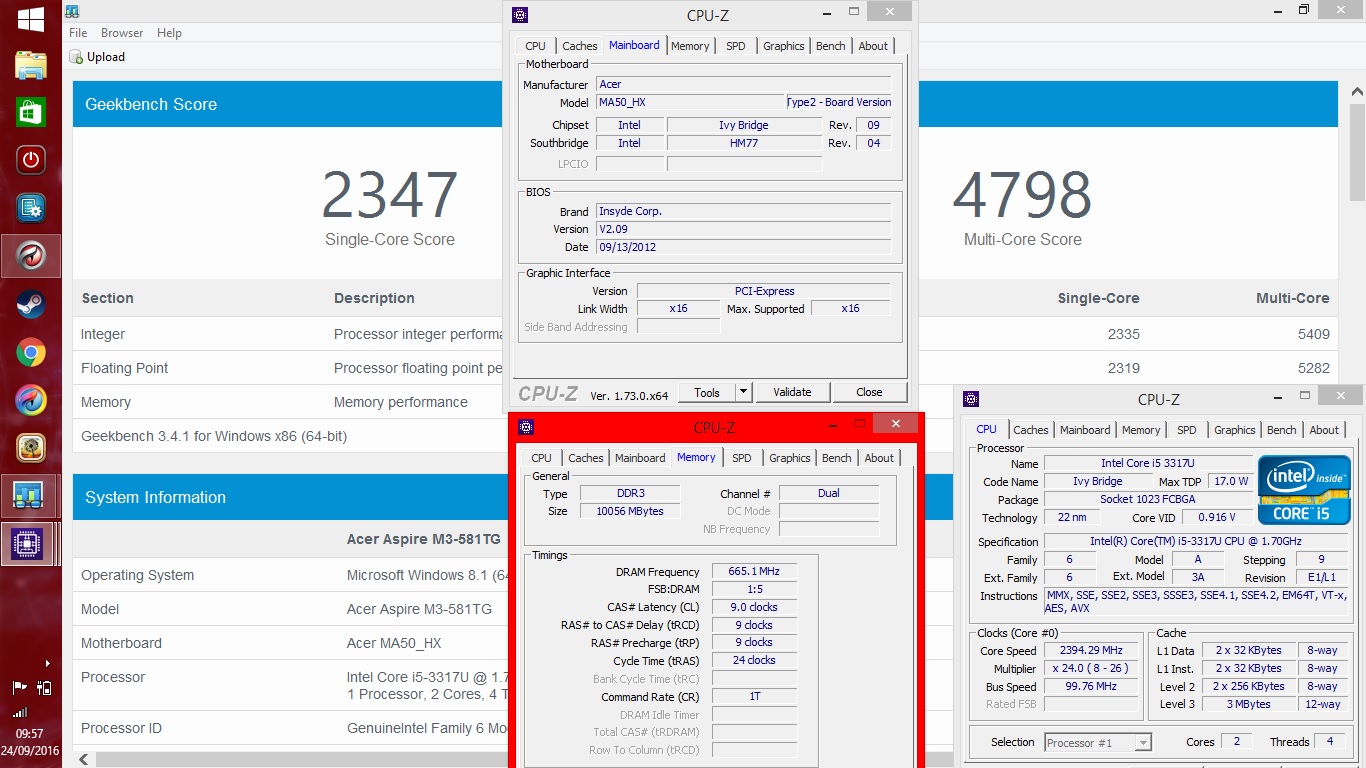
Task: Click the Tools button in CPU-Z
Action: [707, 392]
